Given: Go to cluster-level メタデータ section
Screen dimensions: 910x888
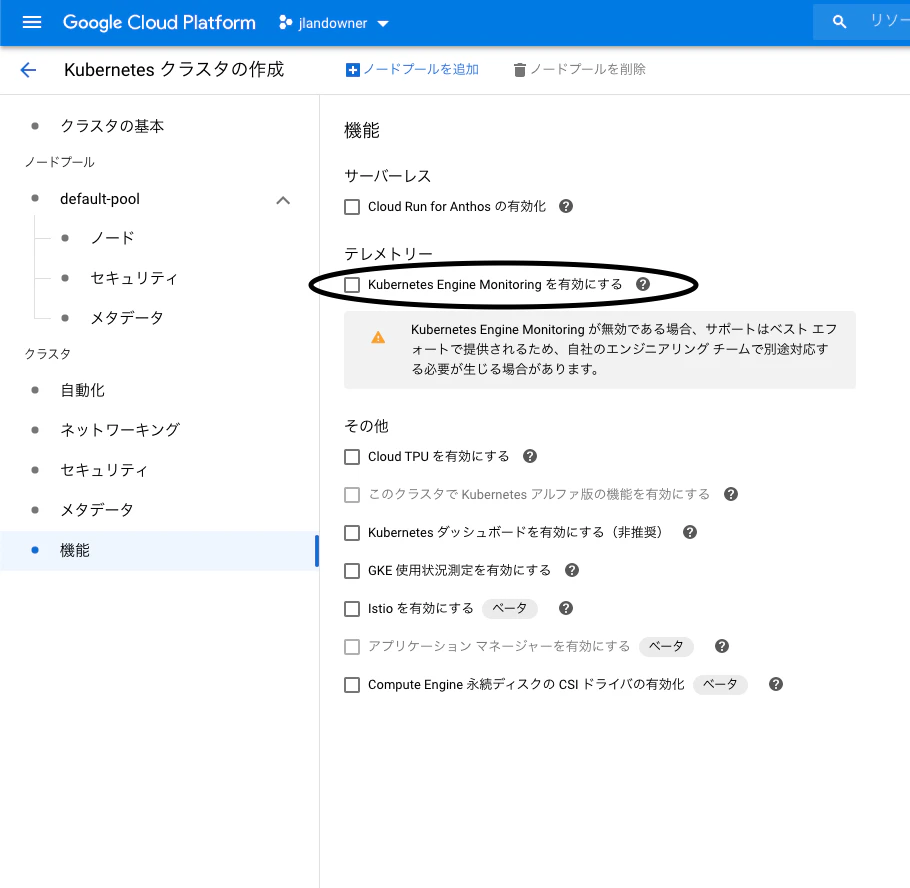Looking at the screenshot, I should 97,510.
